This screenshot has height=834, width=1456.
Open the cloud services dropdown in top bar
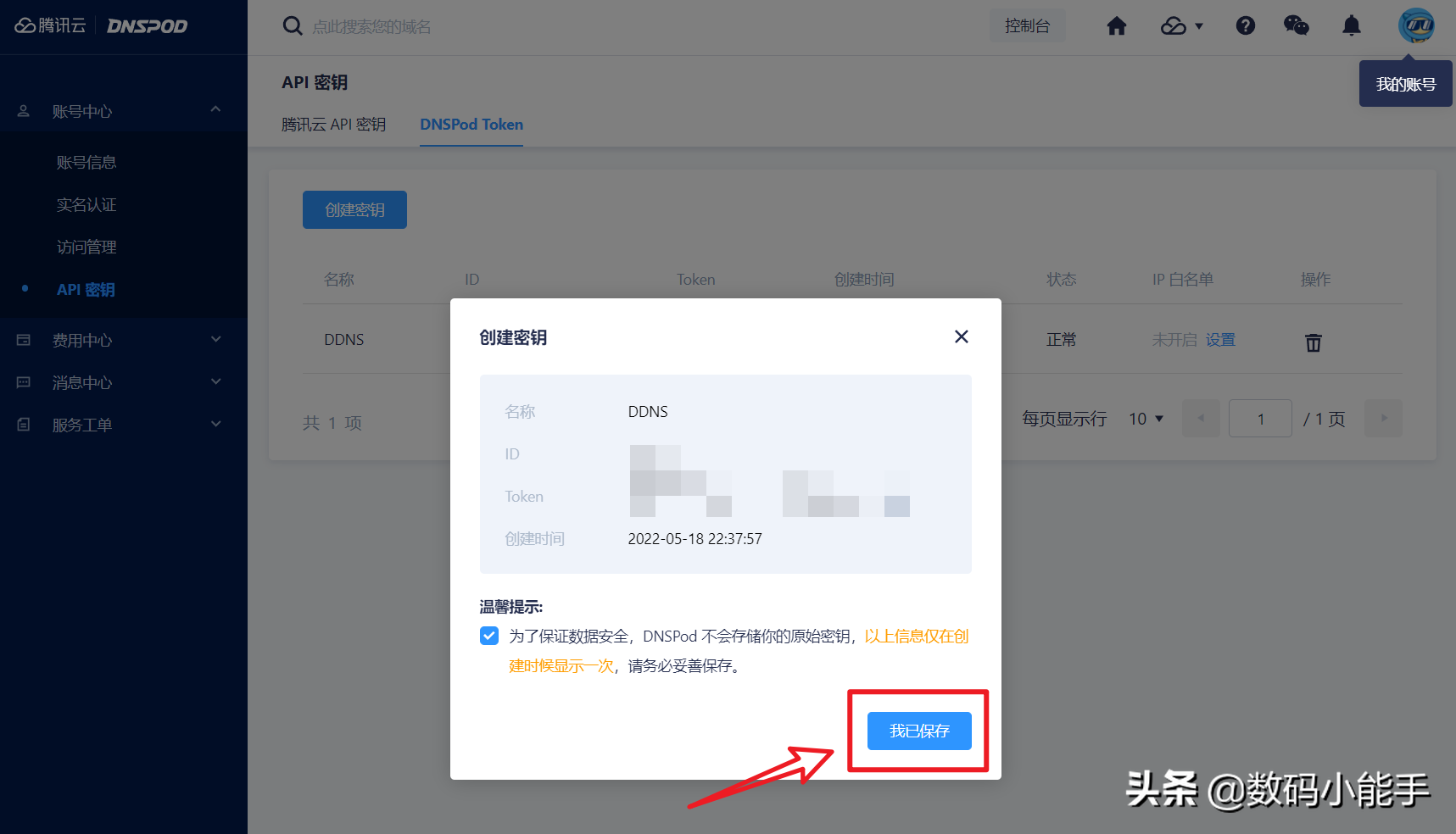click(x=1180, y=26)
